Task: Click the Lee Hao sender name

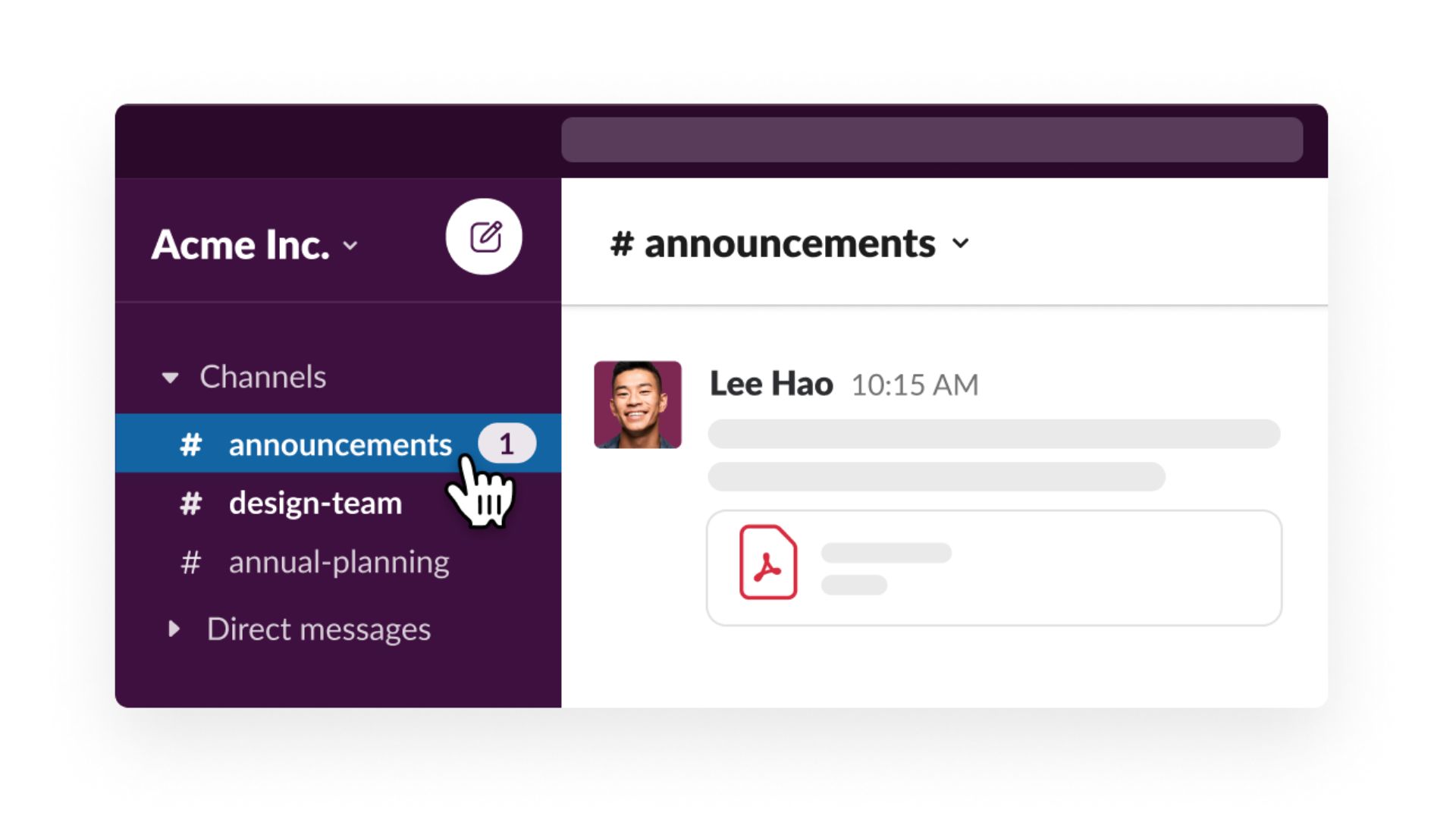Action: [770, 384]
